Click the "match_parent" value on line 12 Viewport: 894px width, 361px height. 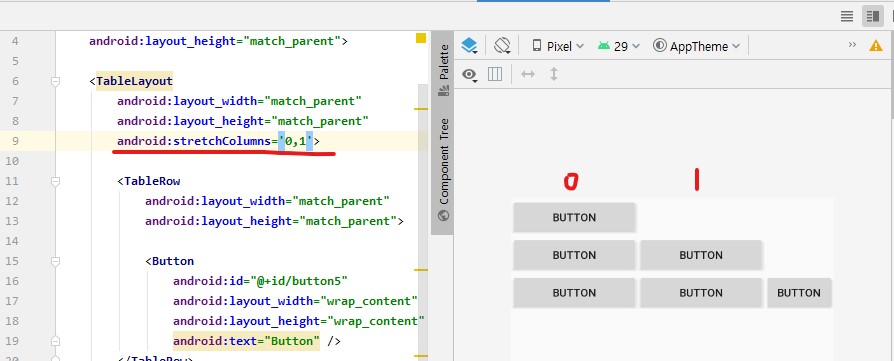click(341, 201)
